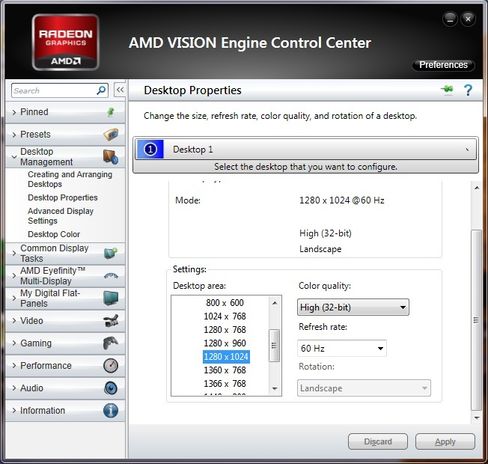
Task: Select 1366 x 768 desktop area
Action: pyautogui.click(x=225, y=384)
